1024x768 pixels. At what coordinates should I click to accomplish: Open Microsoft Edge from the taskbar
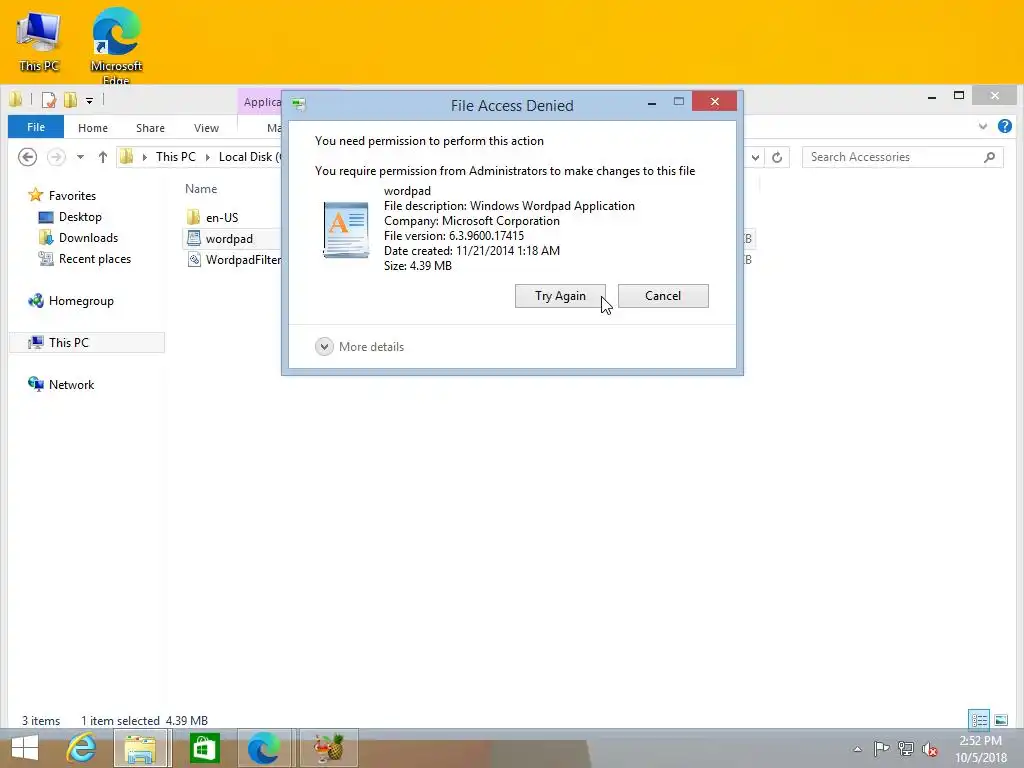click(264, 748)
